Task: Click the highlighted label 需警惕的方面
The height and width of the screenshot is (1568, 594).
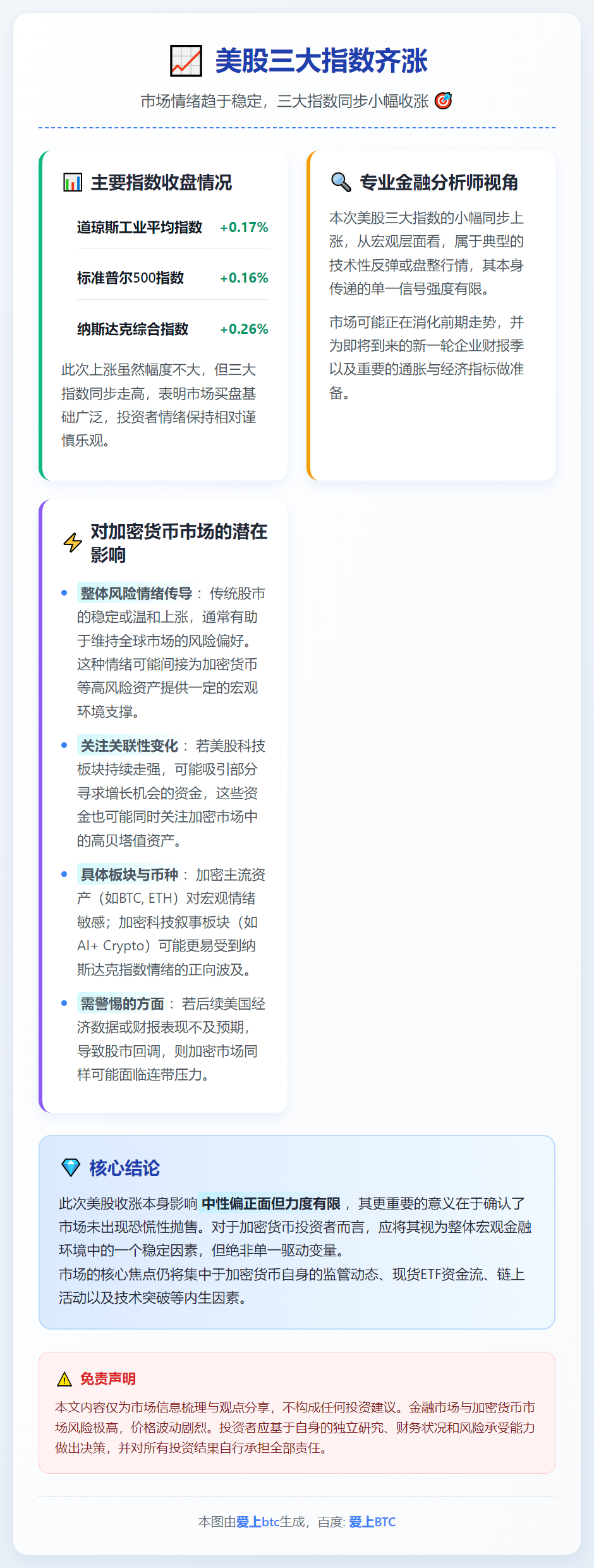Action: coord(123,1003)
